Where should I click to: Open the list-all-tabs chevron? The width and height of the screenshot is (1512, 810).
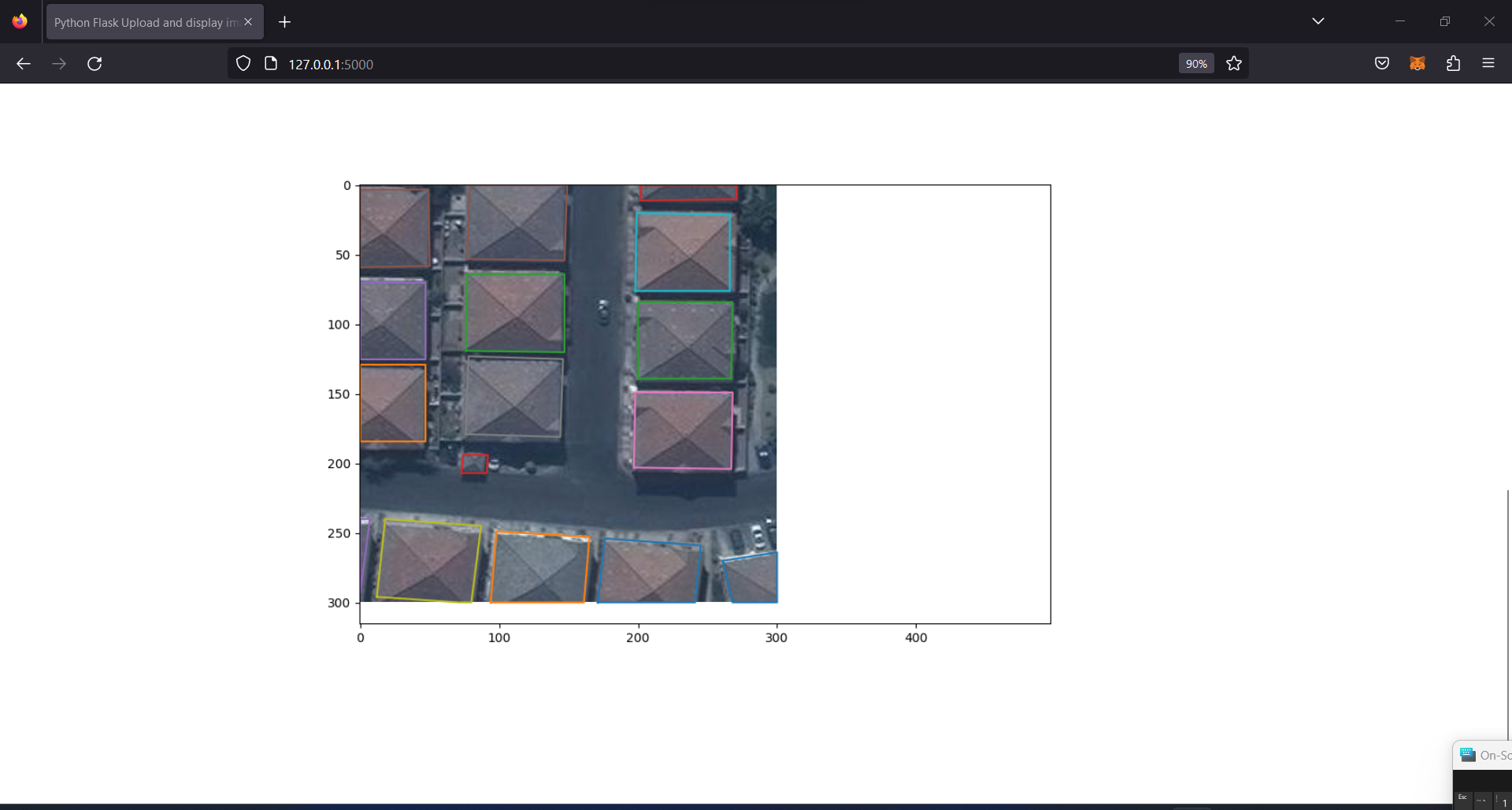[1319, 21]
